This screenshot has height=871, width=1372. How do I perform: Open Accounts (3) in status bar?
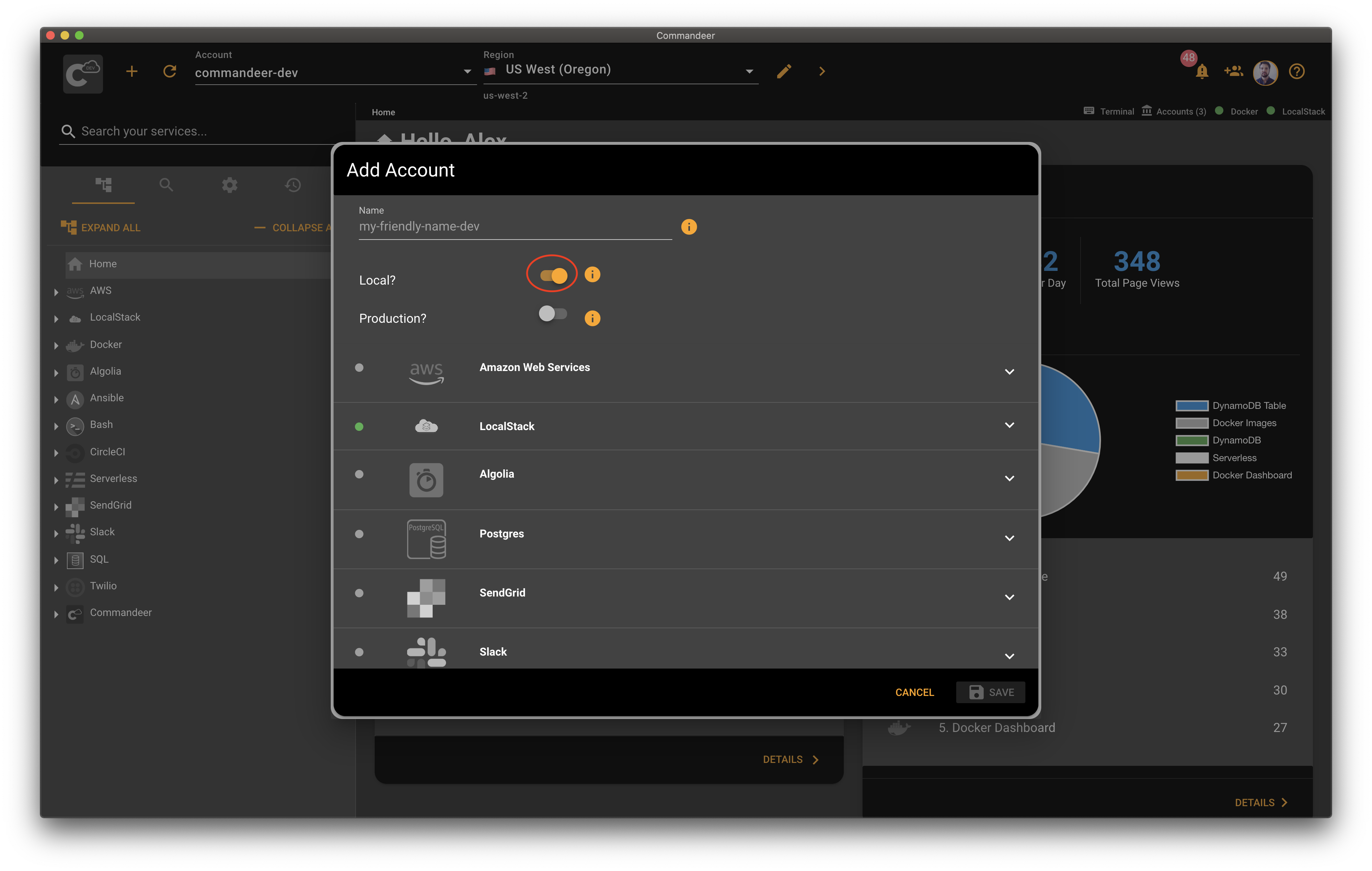[1174, 111]
